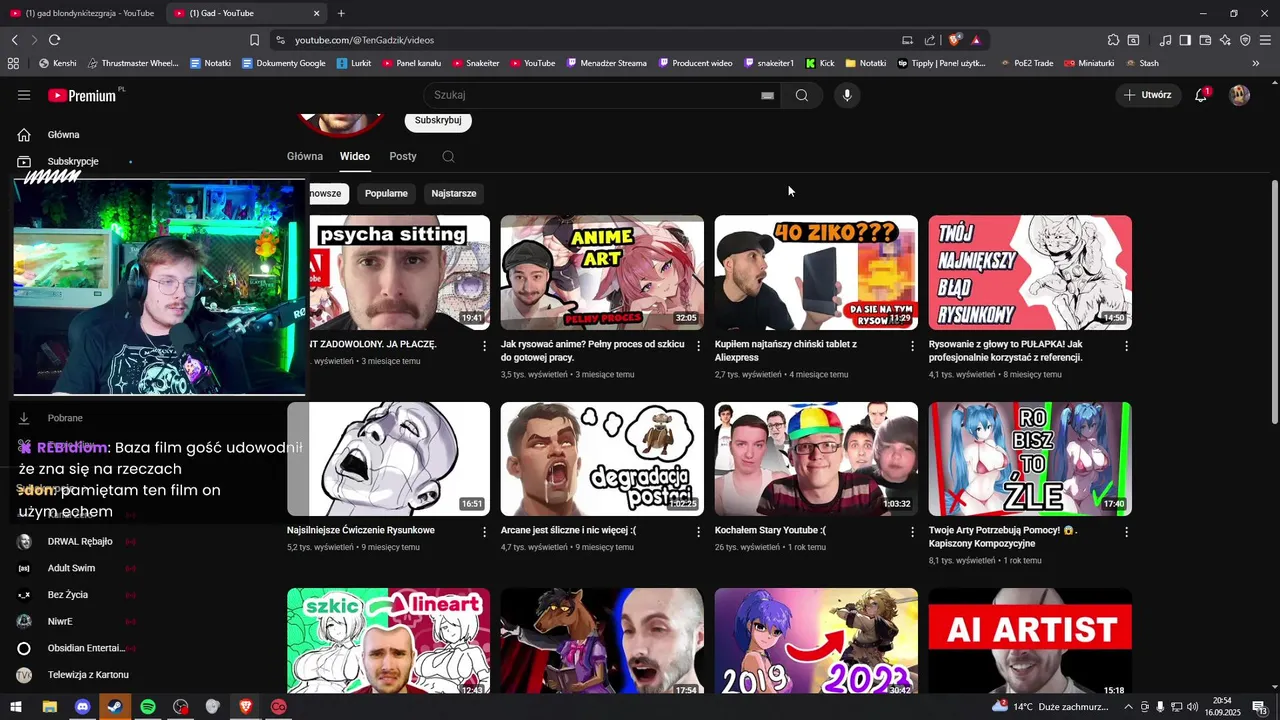Image resolution: width=1280 pixels, height=720 pixels.
Task: Open sidebar Pobrane downloads item
Action: pos(65,418)
